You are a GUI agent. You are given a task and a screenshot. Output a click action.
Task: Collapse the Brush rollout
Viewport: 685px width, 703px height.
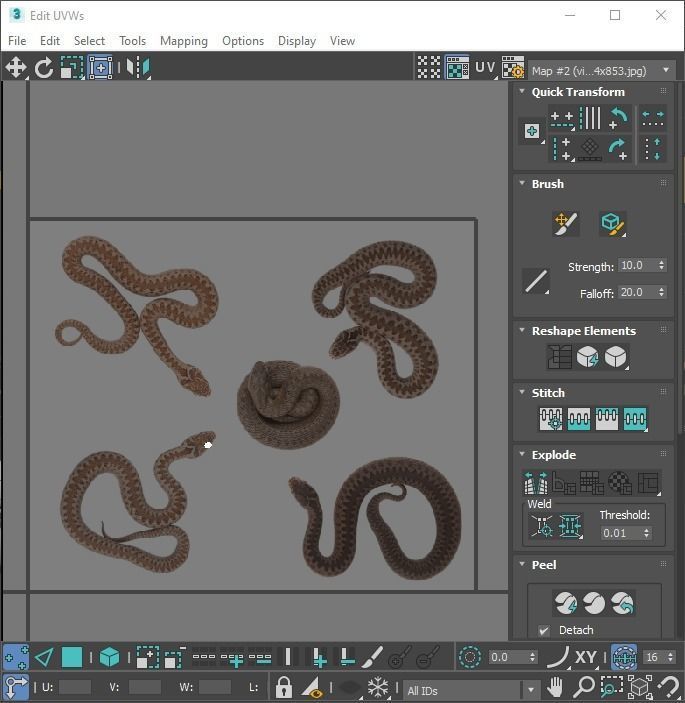[x=522, y=183]
